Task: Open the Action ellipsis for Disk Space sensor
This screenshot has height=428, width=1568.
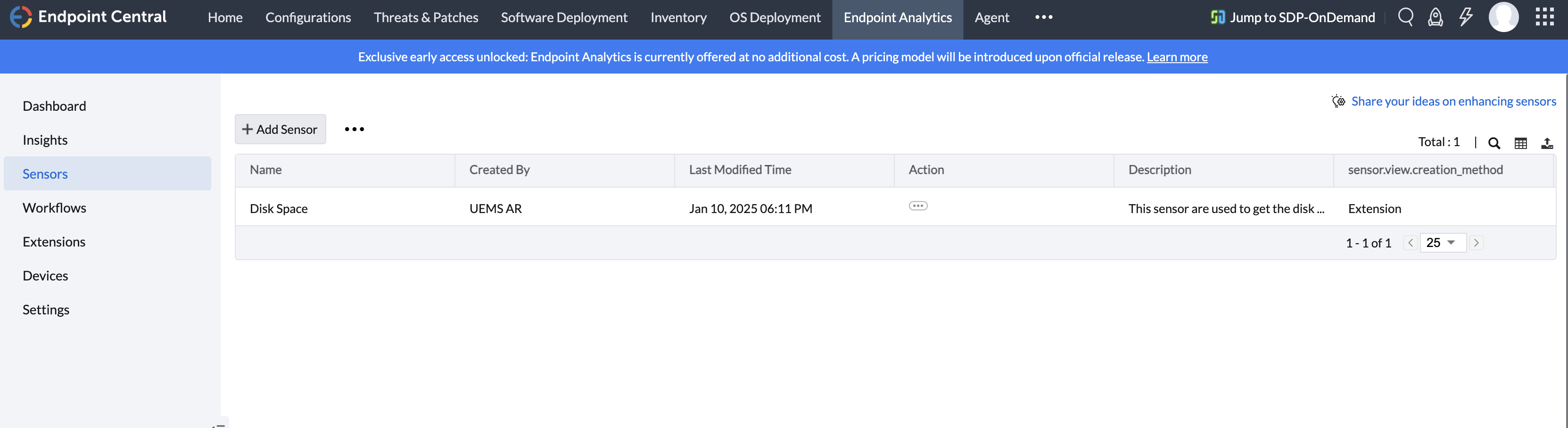Action: [918, 206]
